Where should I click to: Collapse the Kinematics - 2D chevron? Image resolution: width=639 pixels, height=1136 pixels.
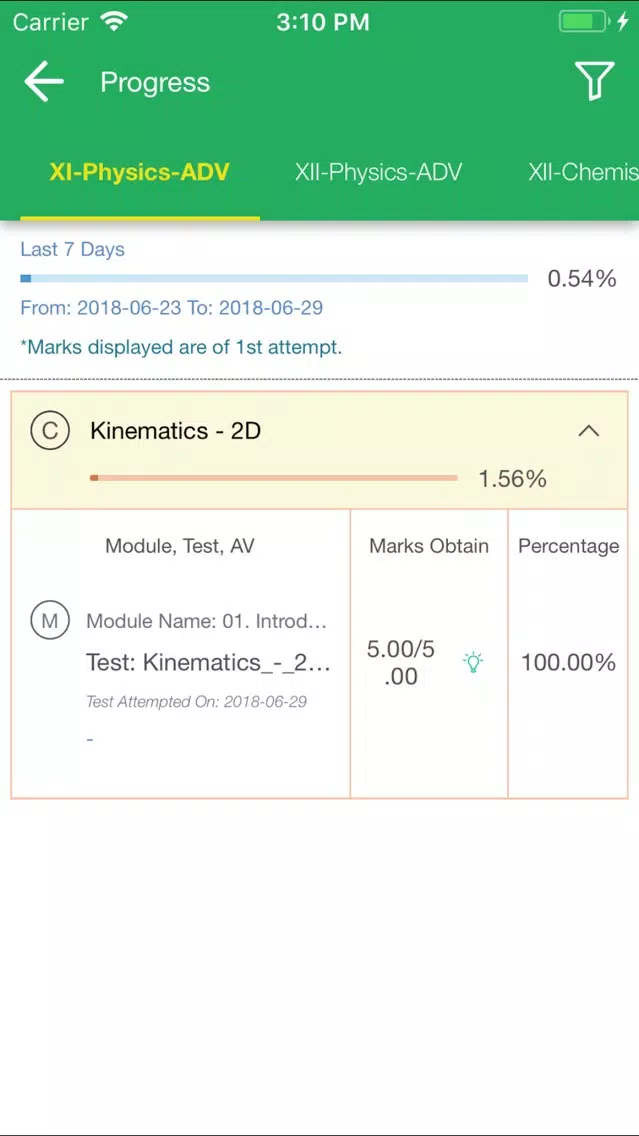589,431
